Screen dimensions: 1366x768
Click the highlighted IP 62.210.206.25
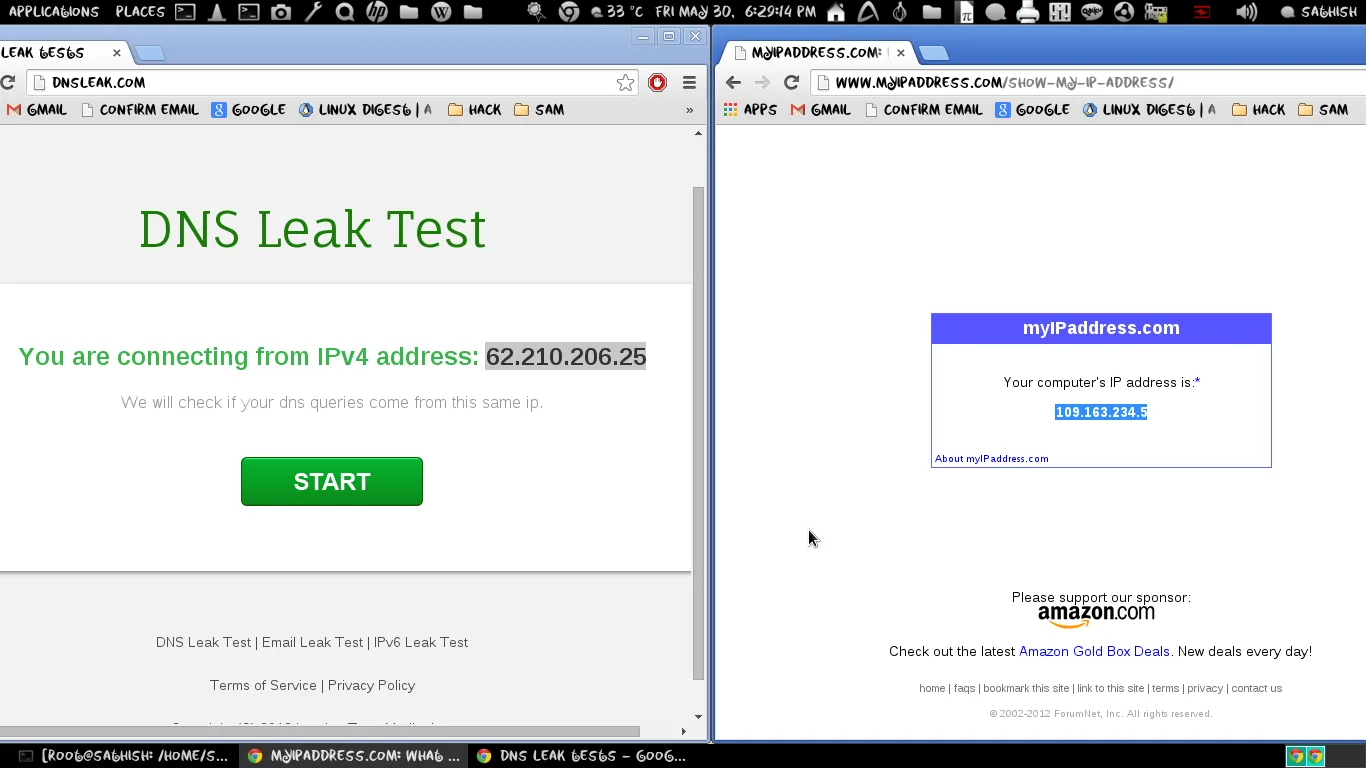pyautogui.click(x=566, y=356)
